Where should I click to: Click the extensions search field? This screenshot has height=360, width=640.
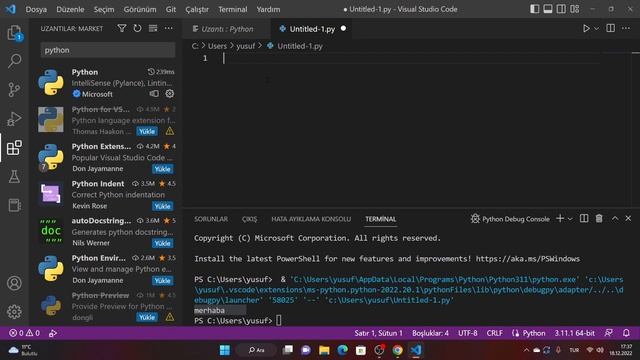pyautogui.click(x=108, y=50)
